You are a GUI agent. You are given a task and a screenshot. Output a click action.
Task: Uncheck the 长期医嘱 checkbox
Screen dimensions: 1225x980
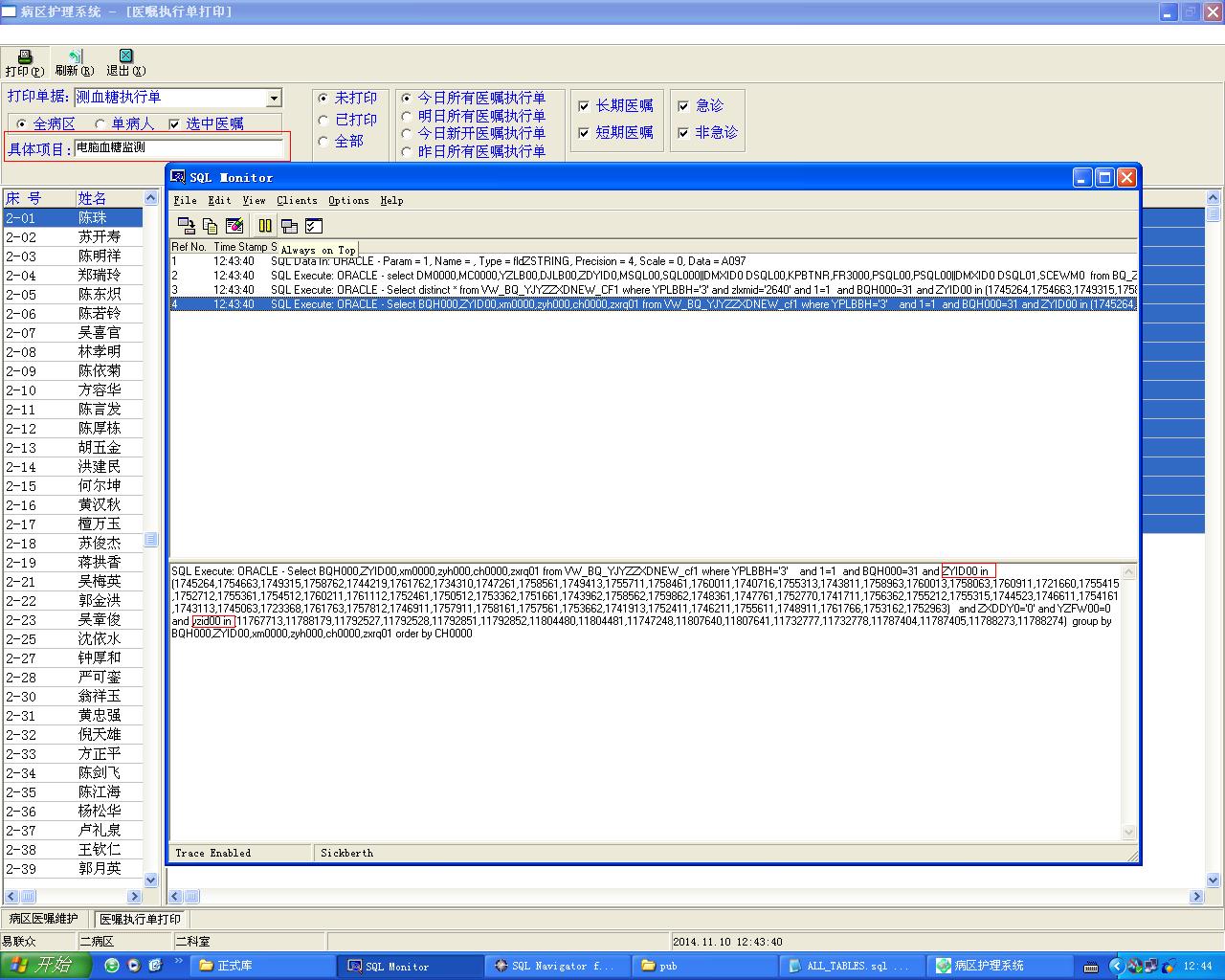(x=585, y=106)
